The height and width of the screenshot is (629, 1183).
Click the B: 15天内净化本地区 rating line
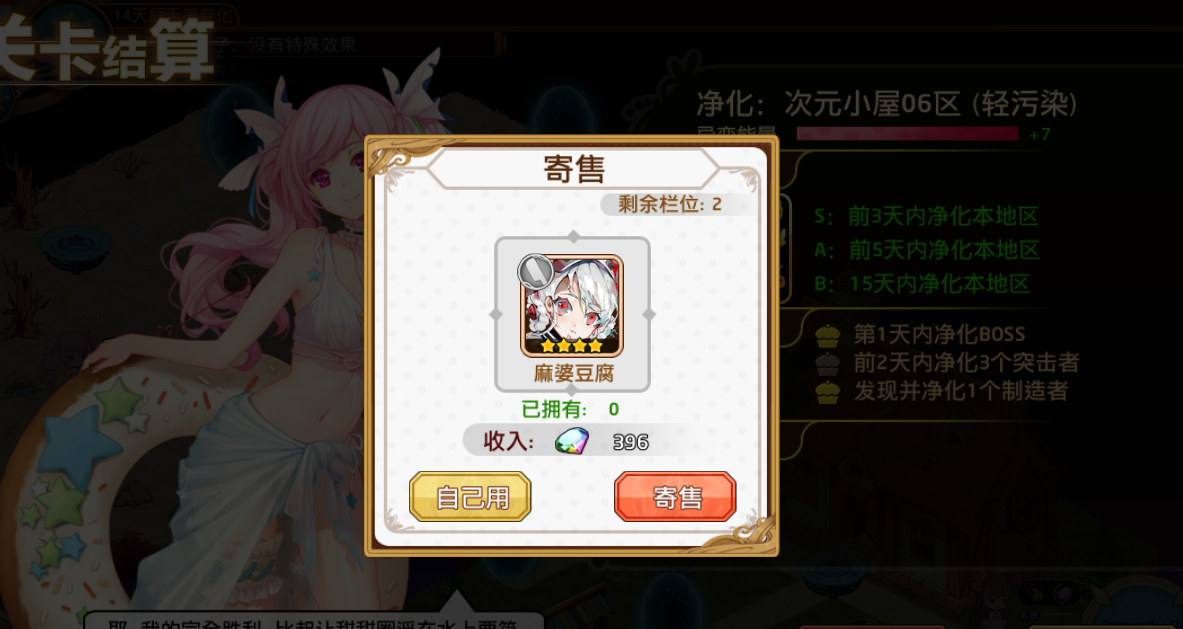pyautogui.click(x=921, y=284)
